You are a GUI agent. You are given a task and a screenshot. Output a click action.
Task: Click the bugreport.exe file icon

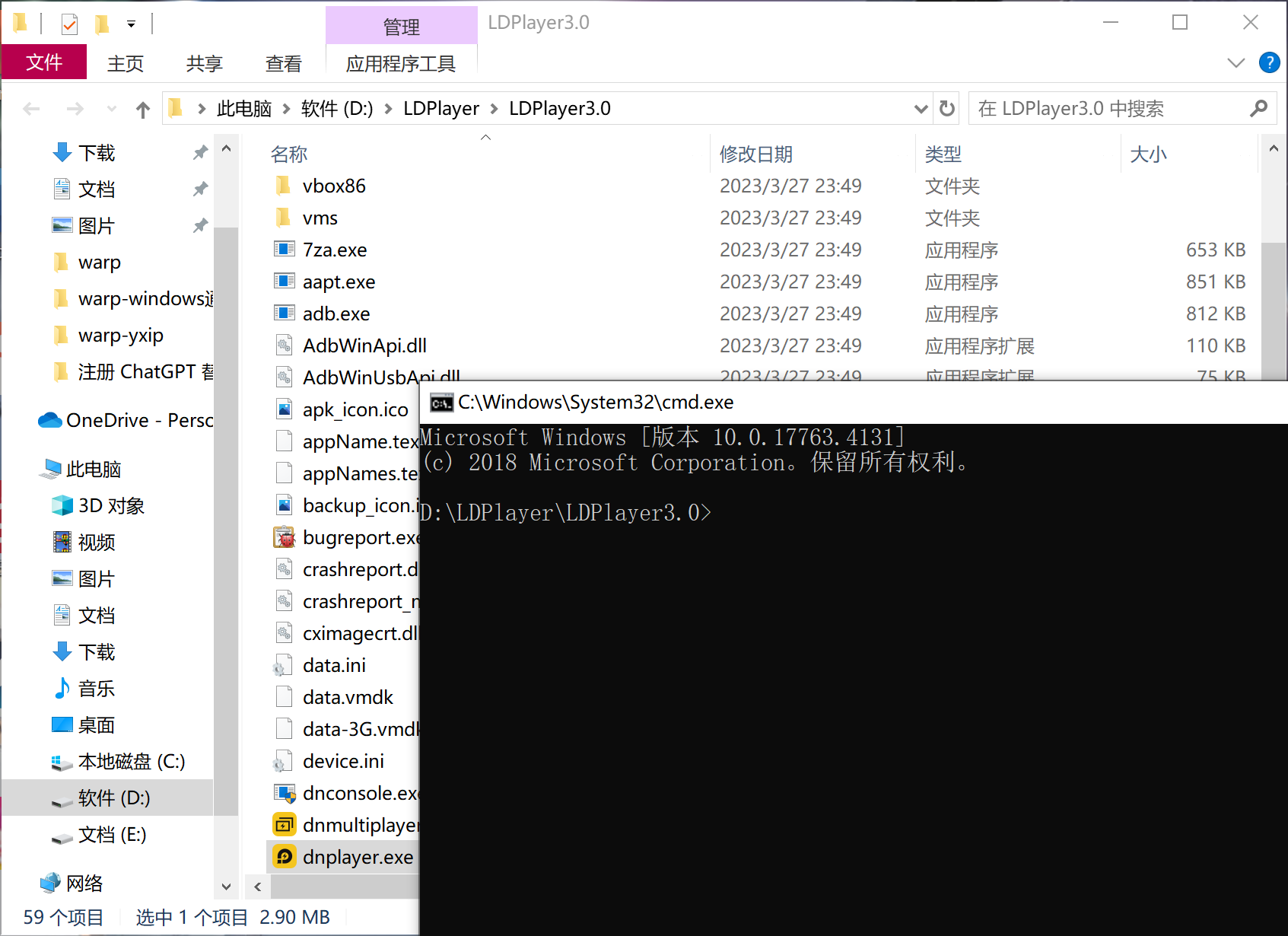[285, 537]
